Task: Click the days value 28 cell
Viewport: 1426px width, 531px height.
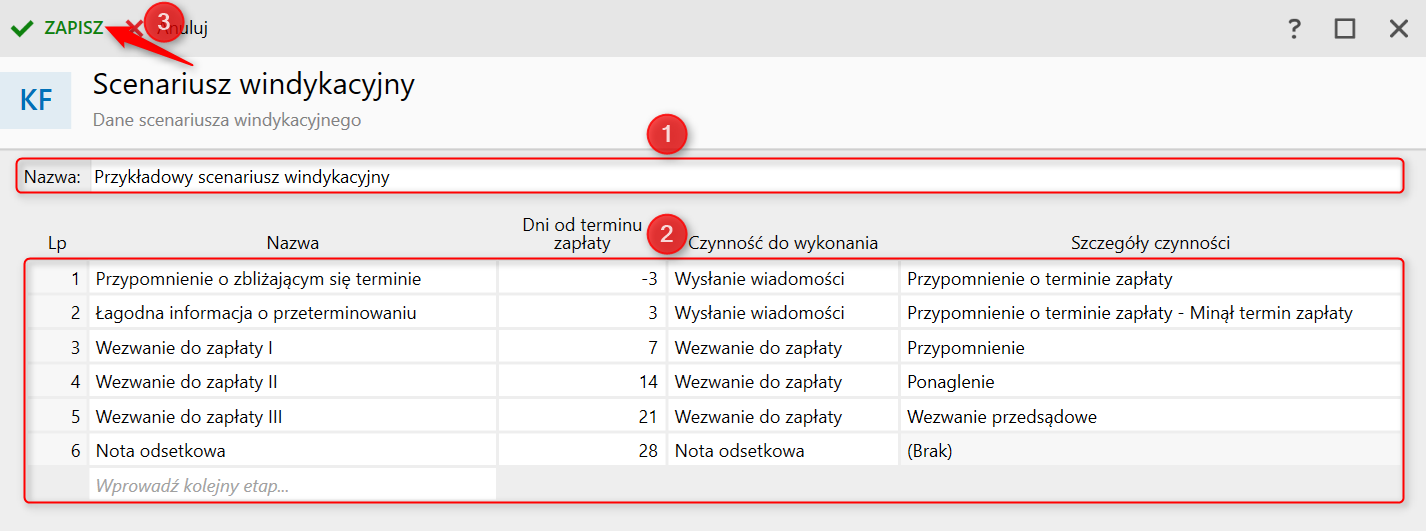Action: point(582,451)
